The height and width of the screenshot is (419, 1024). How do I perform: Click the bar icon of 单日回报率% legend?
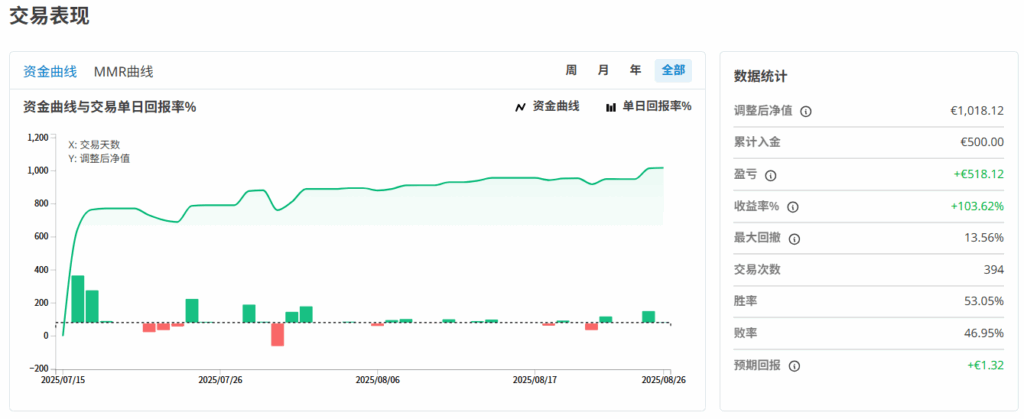point(610,107)
